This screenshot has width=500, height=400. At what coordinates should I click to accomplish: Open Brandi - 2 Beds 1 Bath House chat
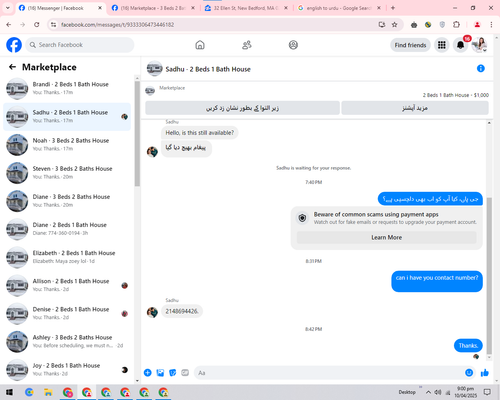point(67,89)
